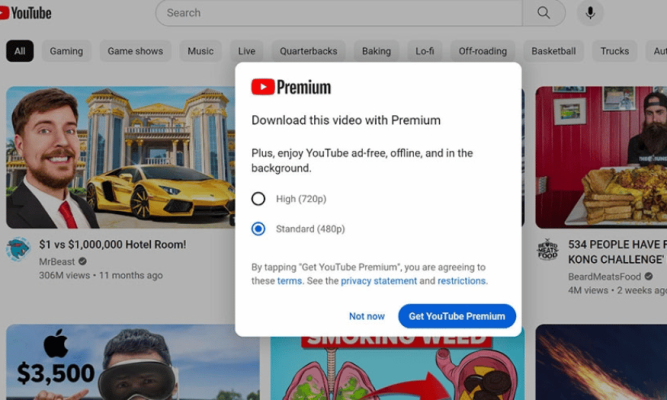Open the terms link
667x400 pixels.
click(289, 281)
